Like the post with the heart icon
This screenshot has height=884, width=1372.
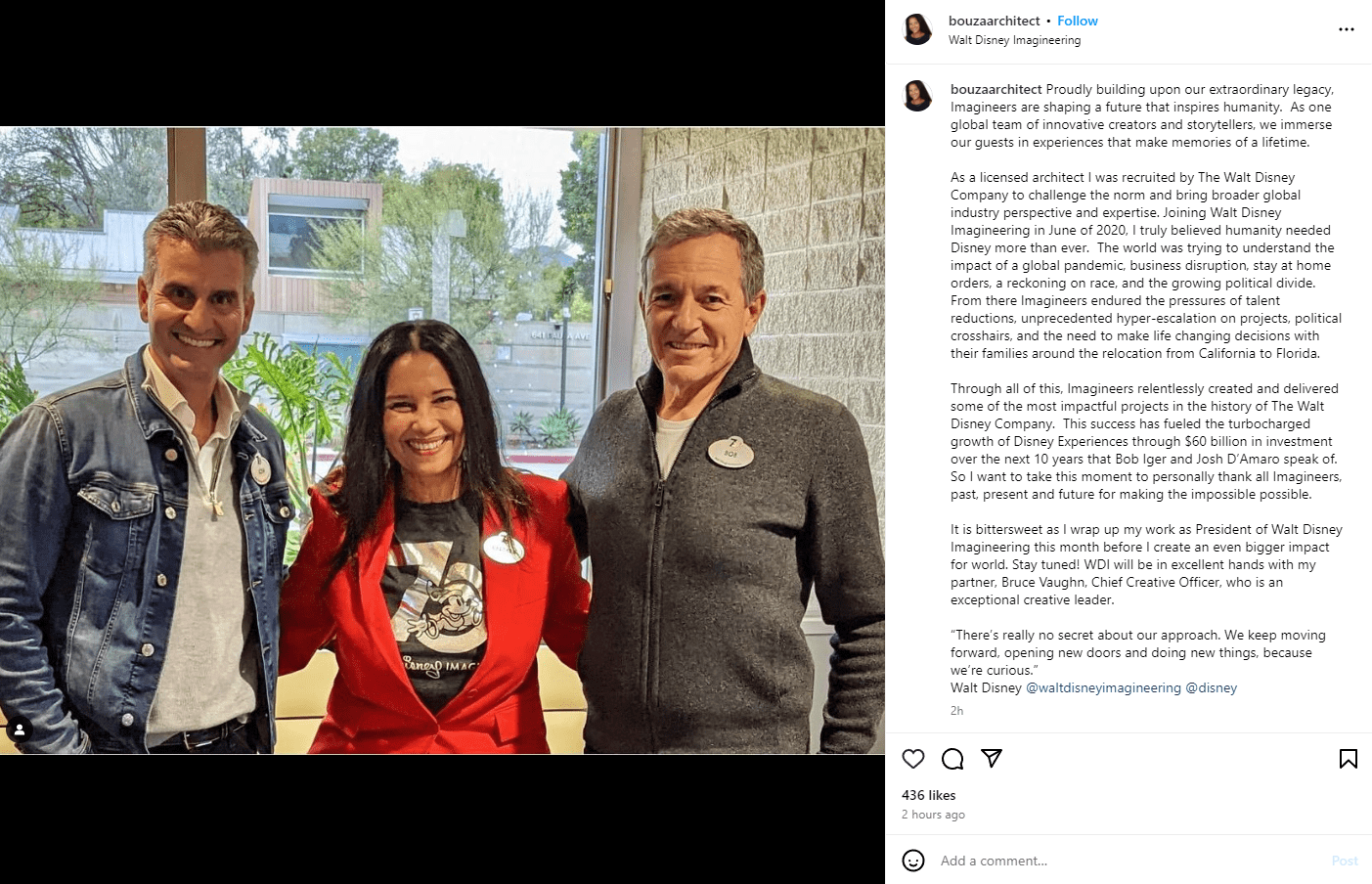click(x=913, y=759)
